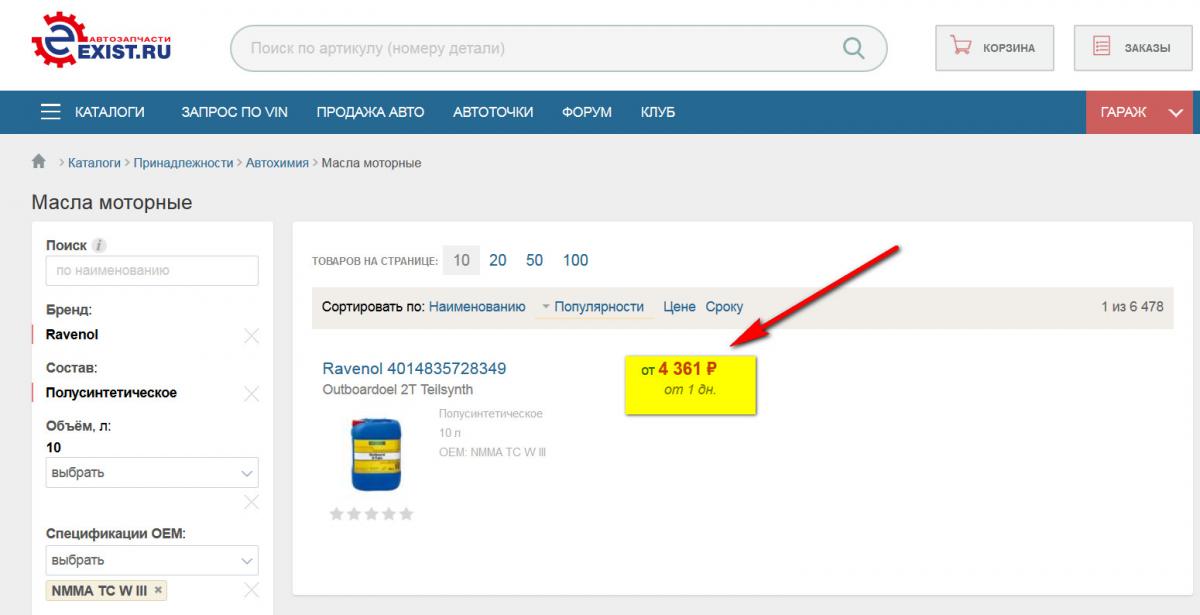Click the search info tooltip icon
The image size is (1200, 615).
[99, 245]
